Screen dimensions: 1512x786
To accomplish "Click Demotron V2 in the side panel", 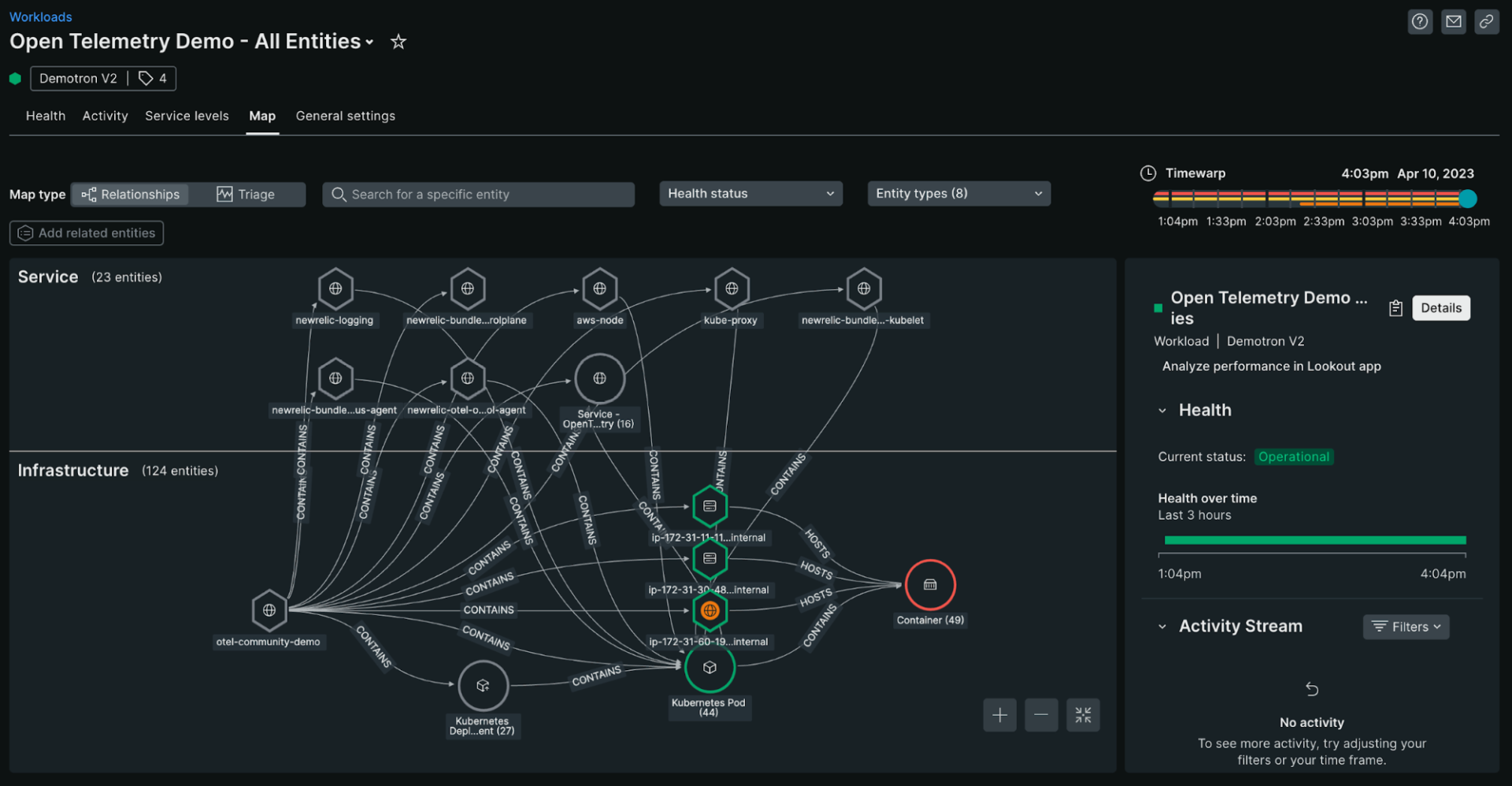I will [x=1266, y=341].
